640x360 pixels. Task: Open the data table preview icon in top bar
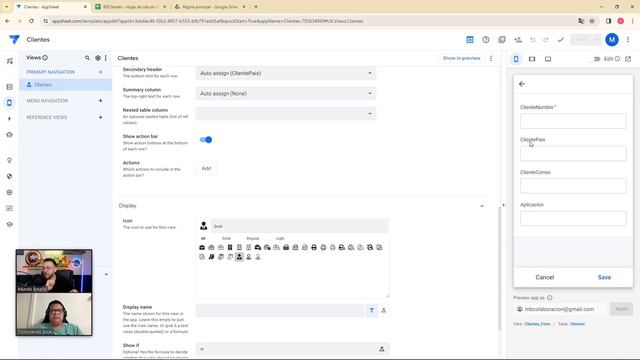(470, 40)
